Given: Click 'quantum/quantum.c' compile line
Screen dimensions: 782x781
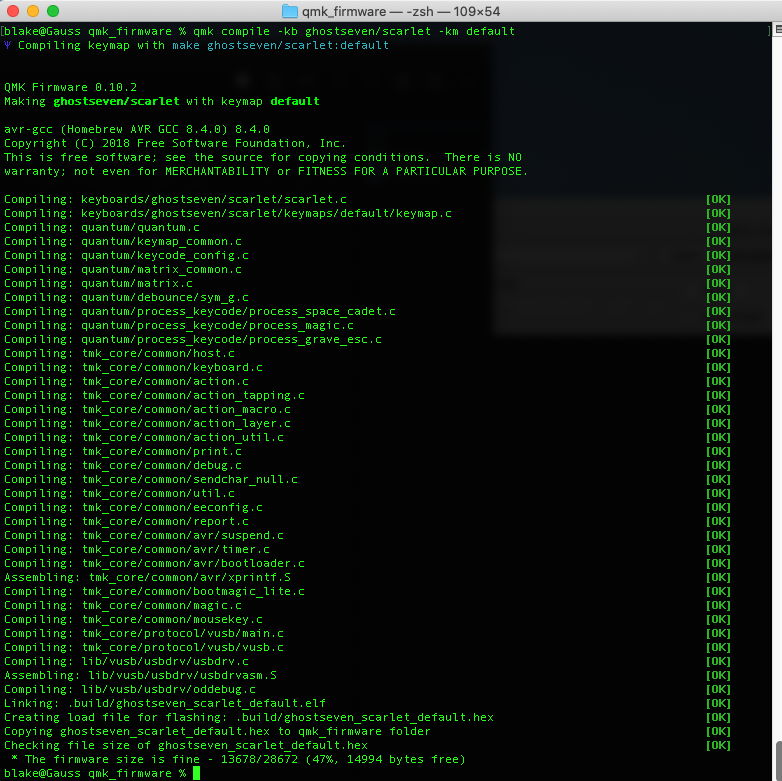Looking at the screenshot, I should tap(102, 227).
